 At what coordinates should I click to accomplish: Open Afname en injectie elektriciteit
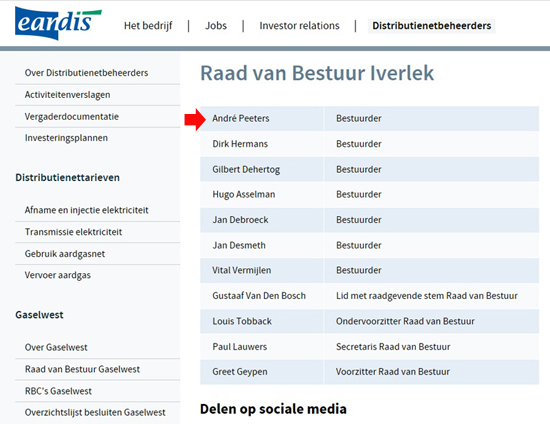86,210
